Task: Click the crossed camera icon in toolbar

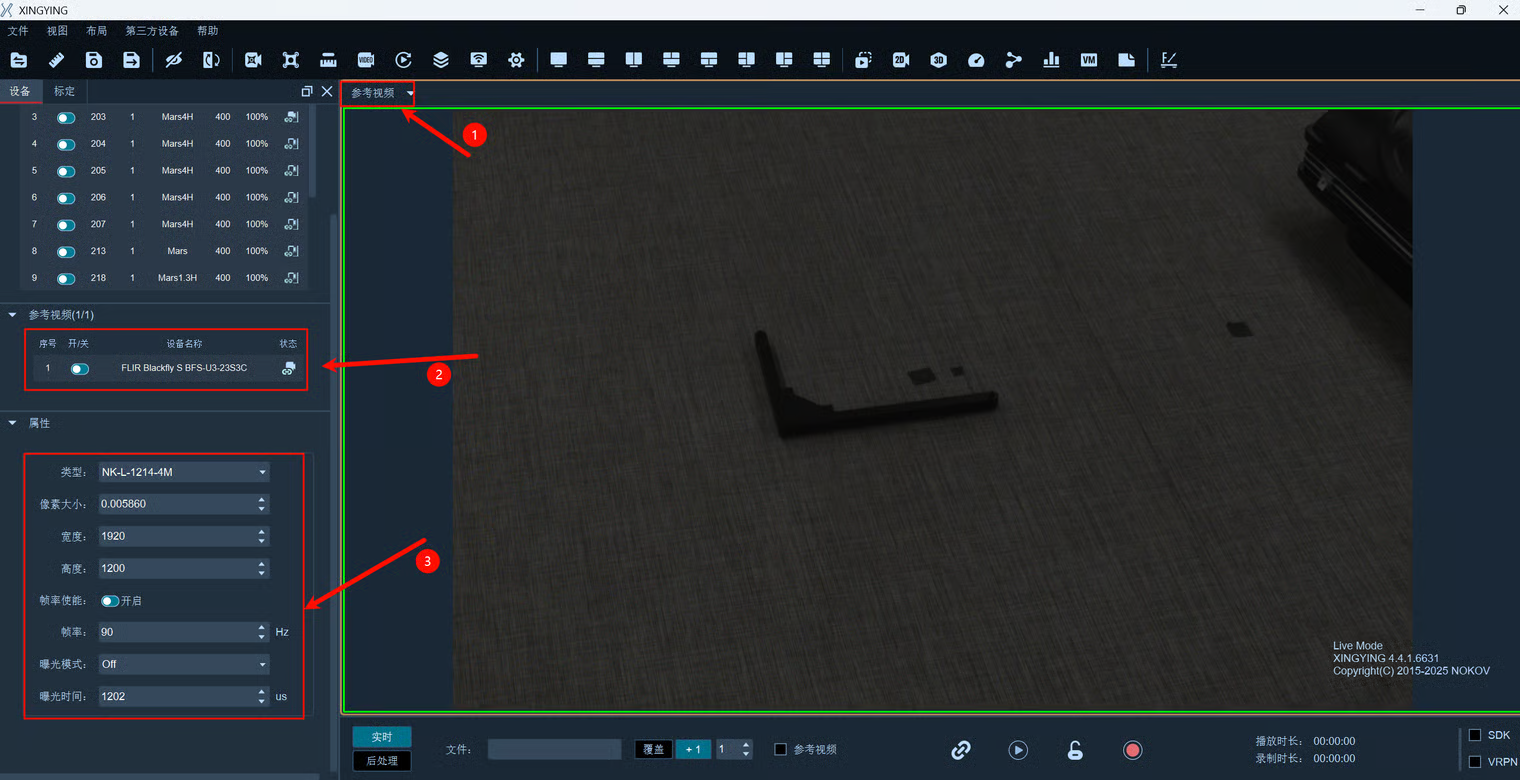Action: coord(253,60)
